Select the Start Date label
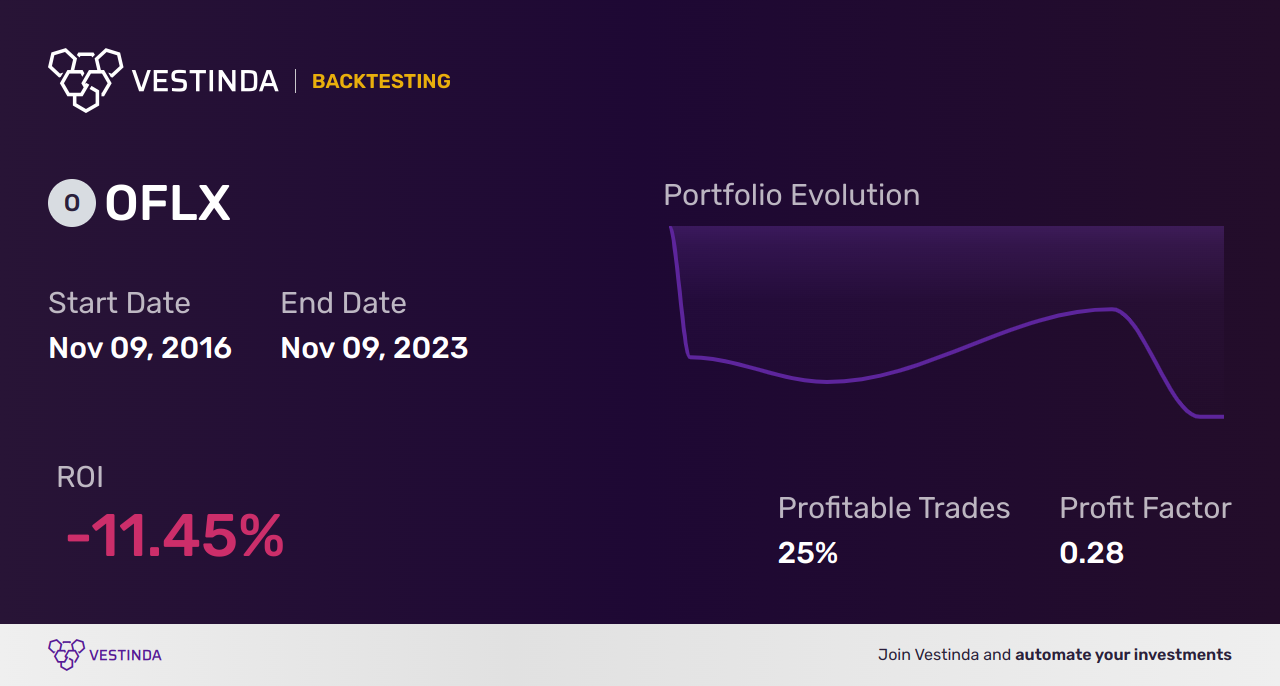 coord(119,303)
